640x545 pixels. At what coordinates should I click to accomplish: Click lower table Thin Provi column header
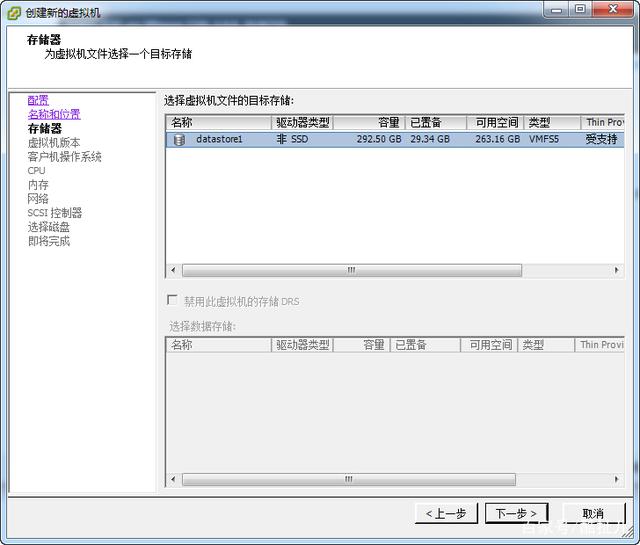tap(600, 345)
